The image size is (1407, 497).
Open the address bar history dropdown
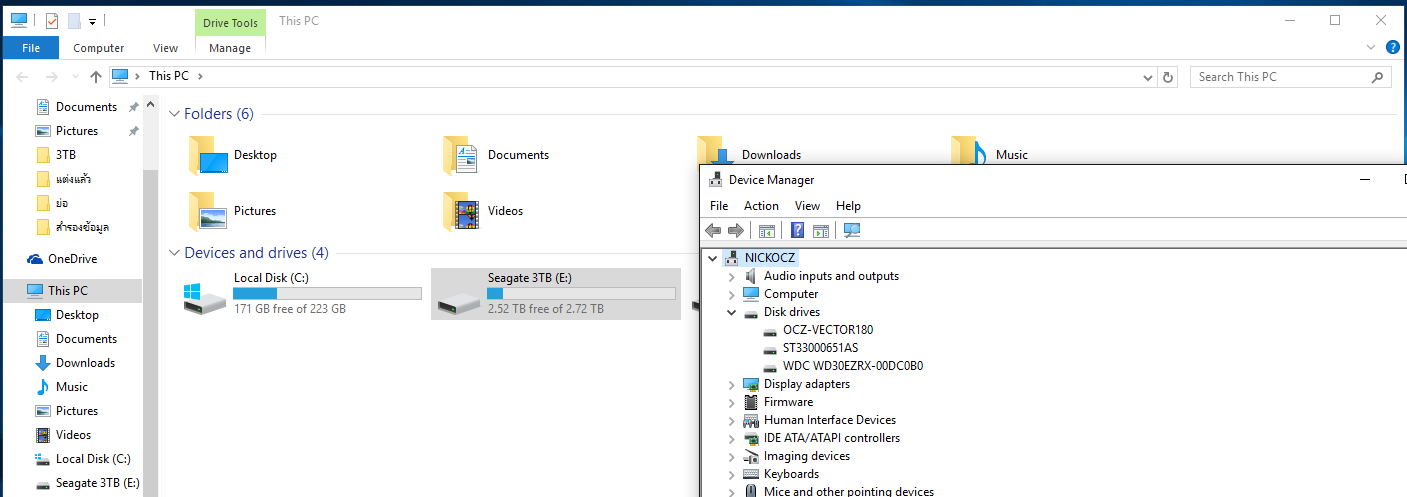coord(1148,77)
